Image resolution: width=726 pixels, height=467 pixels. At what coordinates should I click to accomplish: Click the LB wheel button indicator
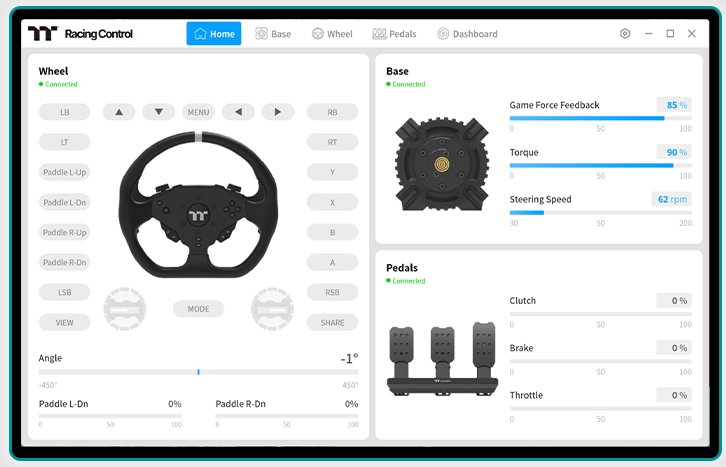coord(64,112)
